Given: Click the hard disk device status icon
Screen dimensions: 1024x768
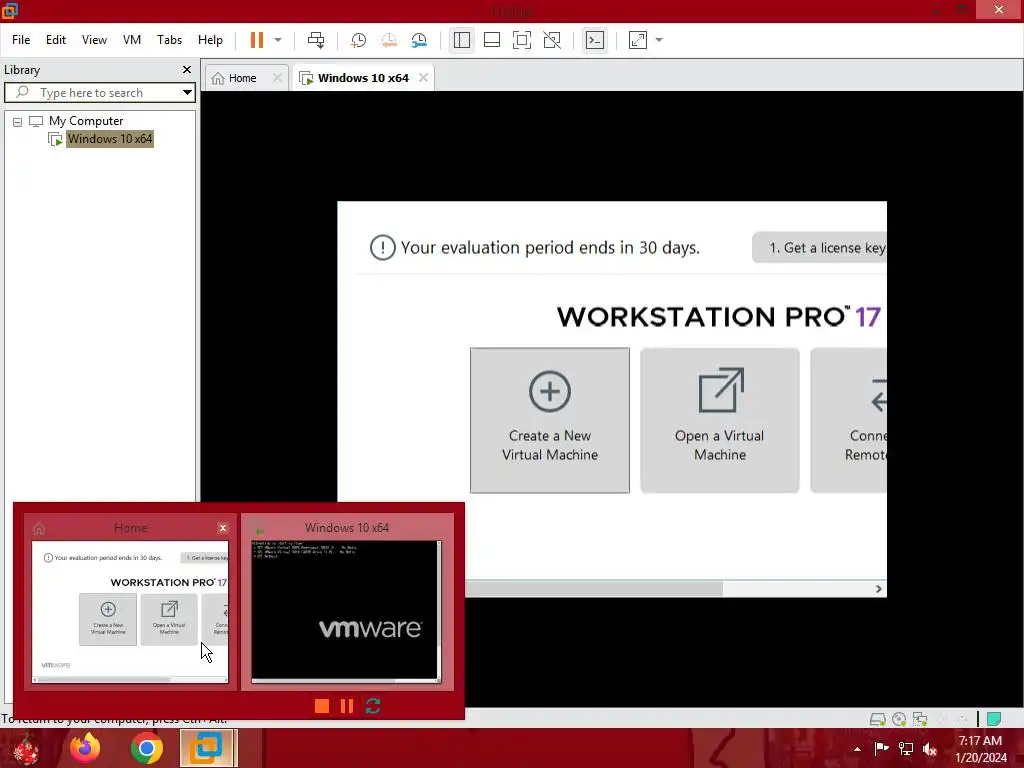Looking at the screenshot, I should pyautogui.click(x=878, y=719).
